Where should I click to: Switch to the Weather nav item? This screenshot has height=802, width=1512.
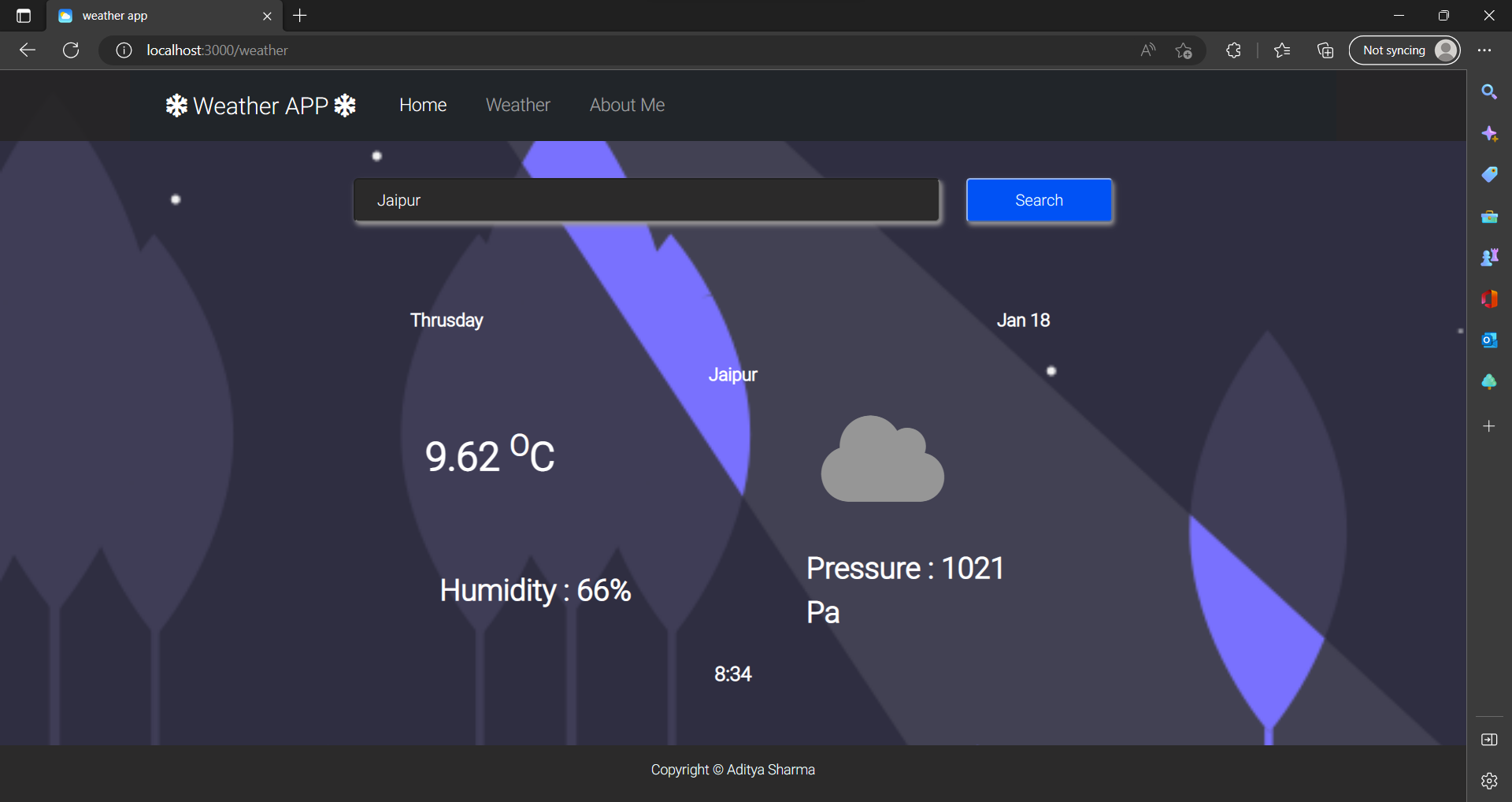517,105
